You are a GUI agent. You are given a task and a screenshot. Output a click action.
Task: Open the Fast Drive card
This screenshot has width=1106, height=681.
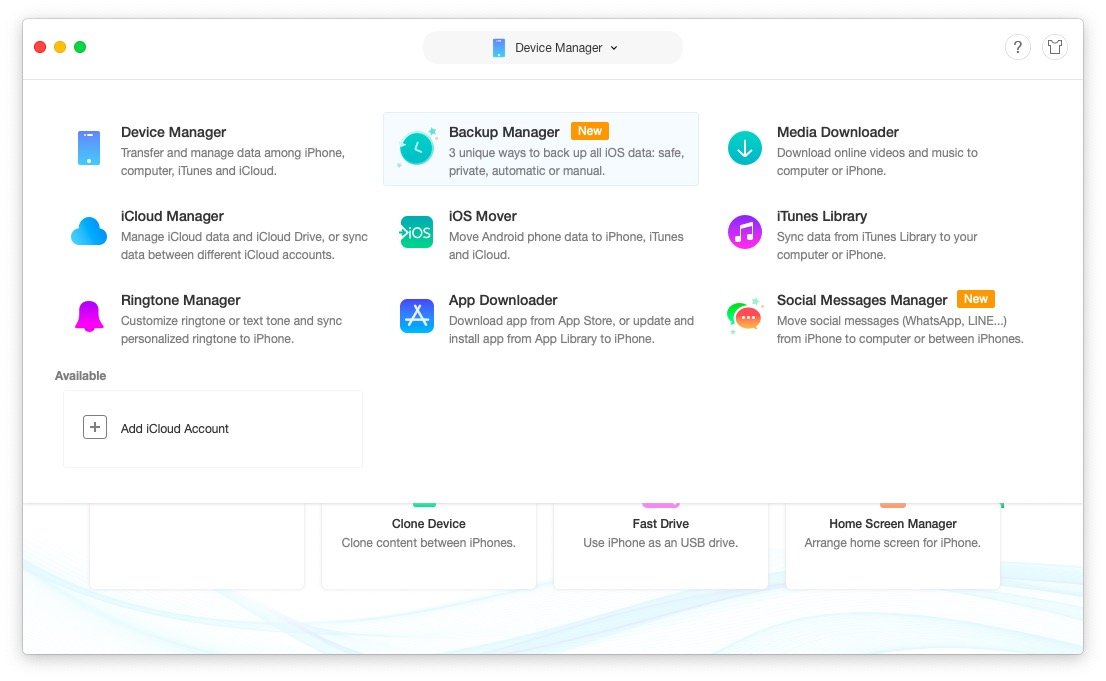(x=661, y=546)
